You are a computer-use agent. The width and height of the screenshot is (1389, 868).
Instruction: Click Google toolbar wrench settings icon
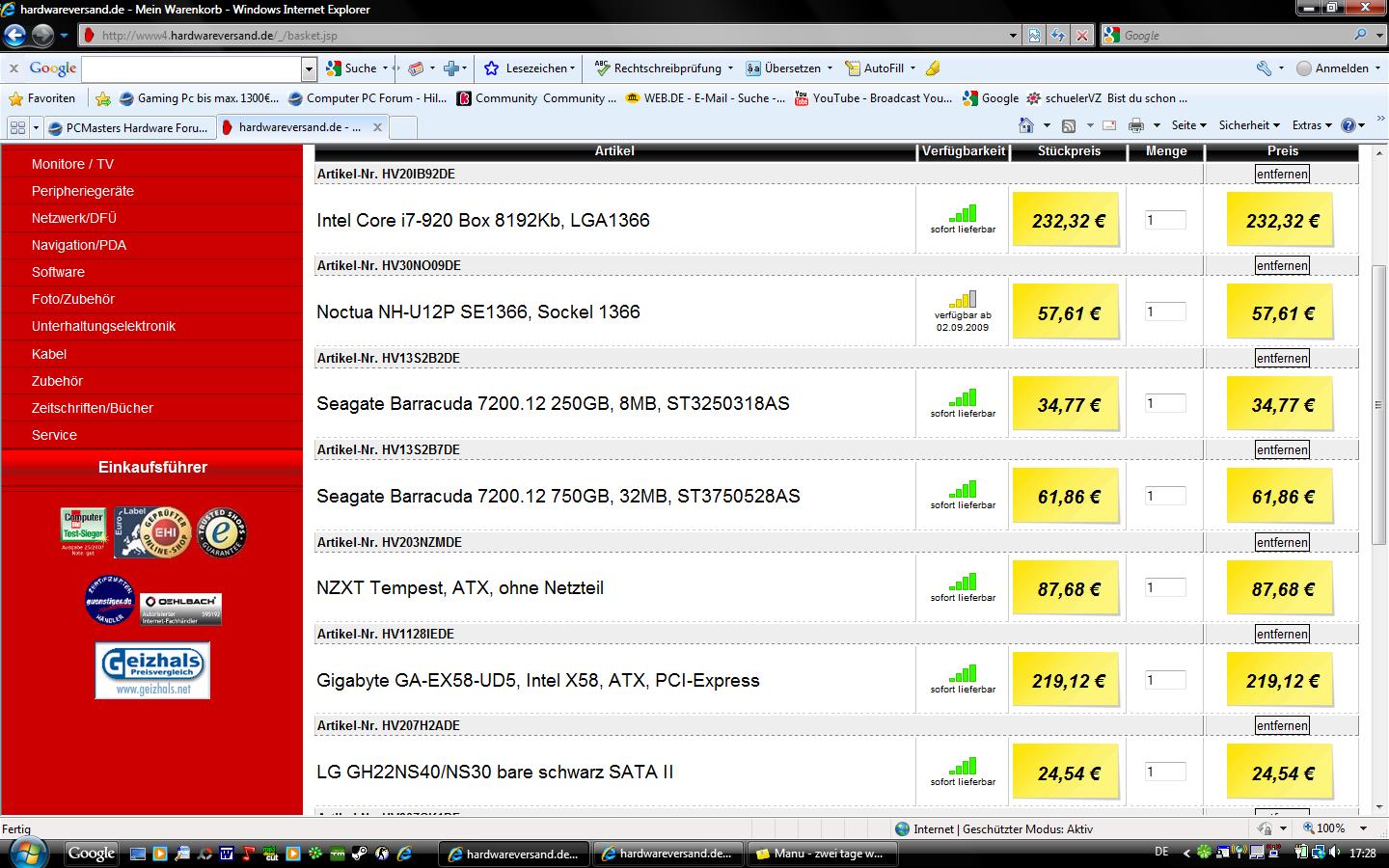click(x=1264, y=68)
